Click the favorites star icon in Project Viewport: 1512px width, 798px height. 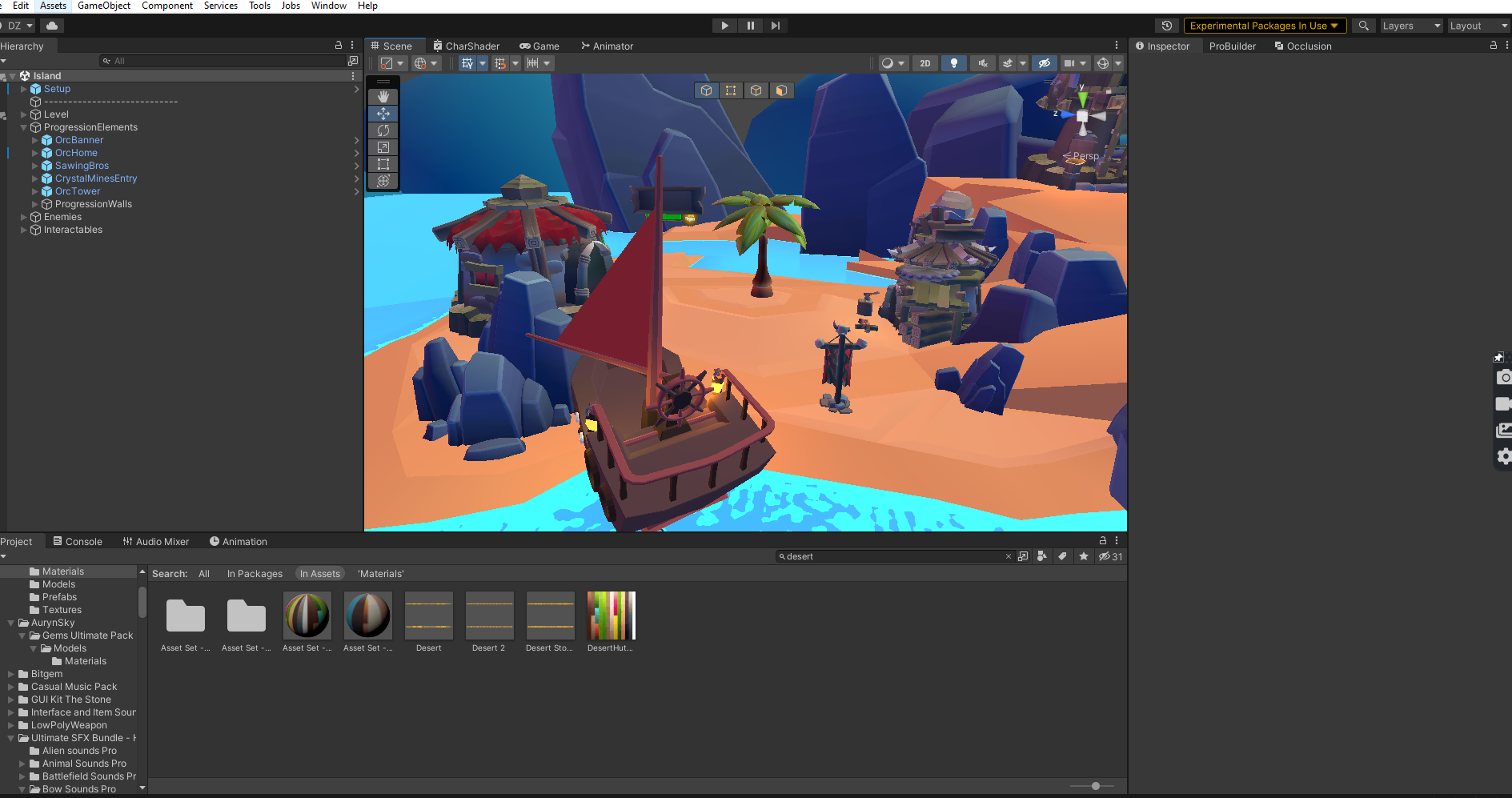(1084, 556)
